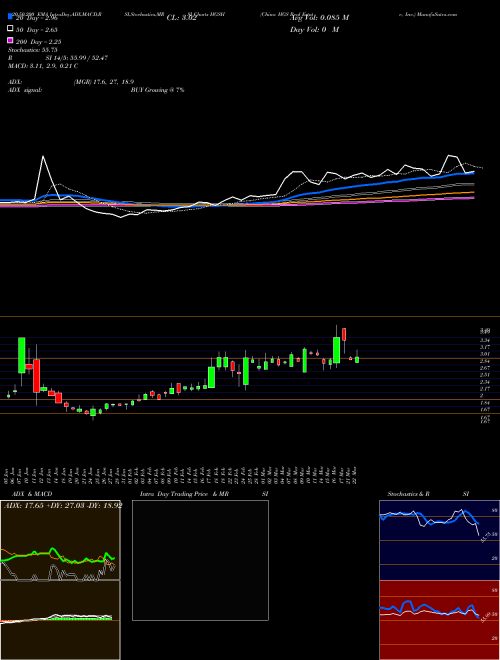Screen dimensions: 500x660
Task: Open the MACD histogram chart below the ADX chart
Action: tap(60, 620)
